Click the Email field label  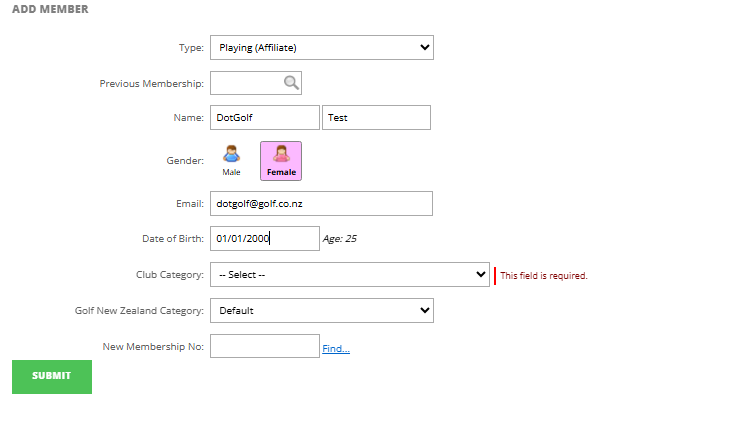click(189, 204)
